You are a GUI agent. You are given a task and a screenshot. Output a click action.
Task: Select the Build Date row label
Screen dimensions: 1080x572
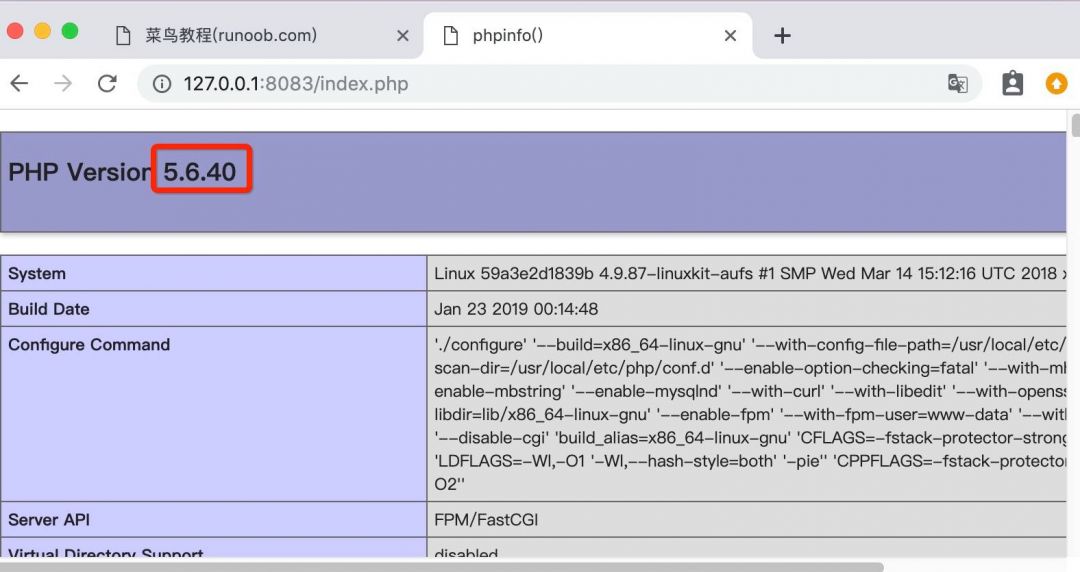tap(49, 309)
